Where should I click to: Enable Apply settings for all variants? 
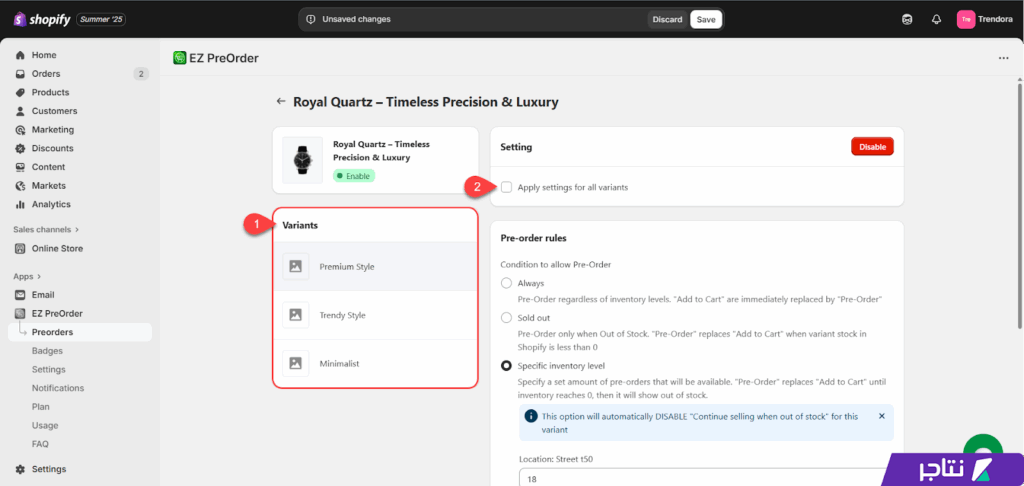coord(507,187)
